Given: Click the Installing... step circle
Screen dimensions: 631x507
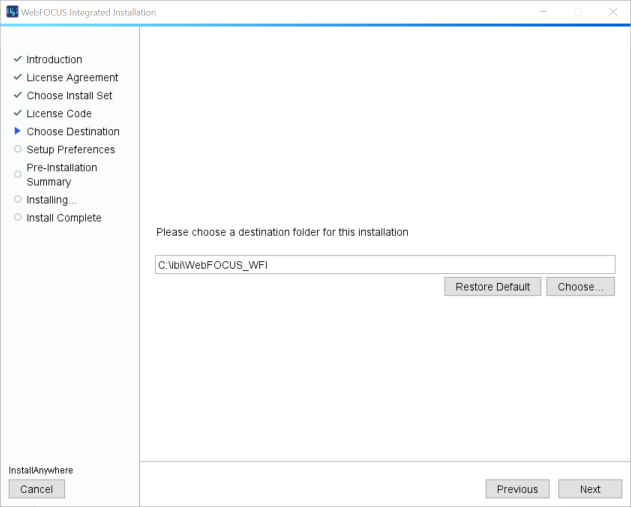Looking at the screenshot, I should click(17, 199).
